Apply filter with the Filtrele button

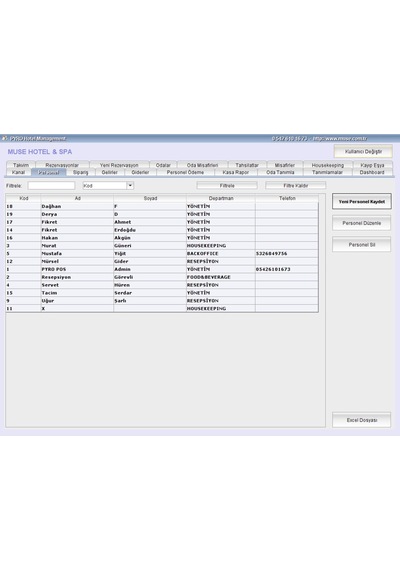point(227,185)
